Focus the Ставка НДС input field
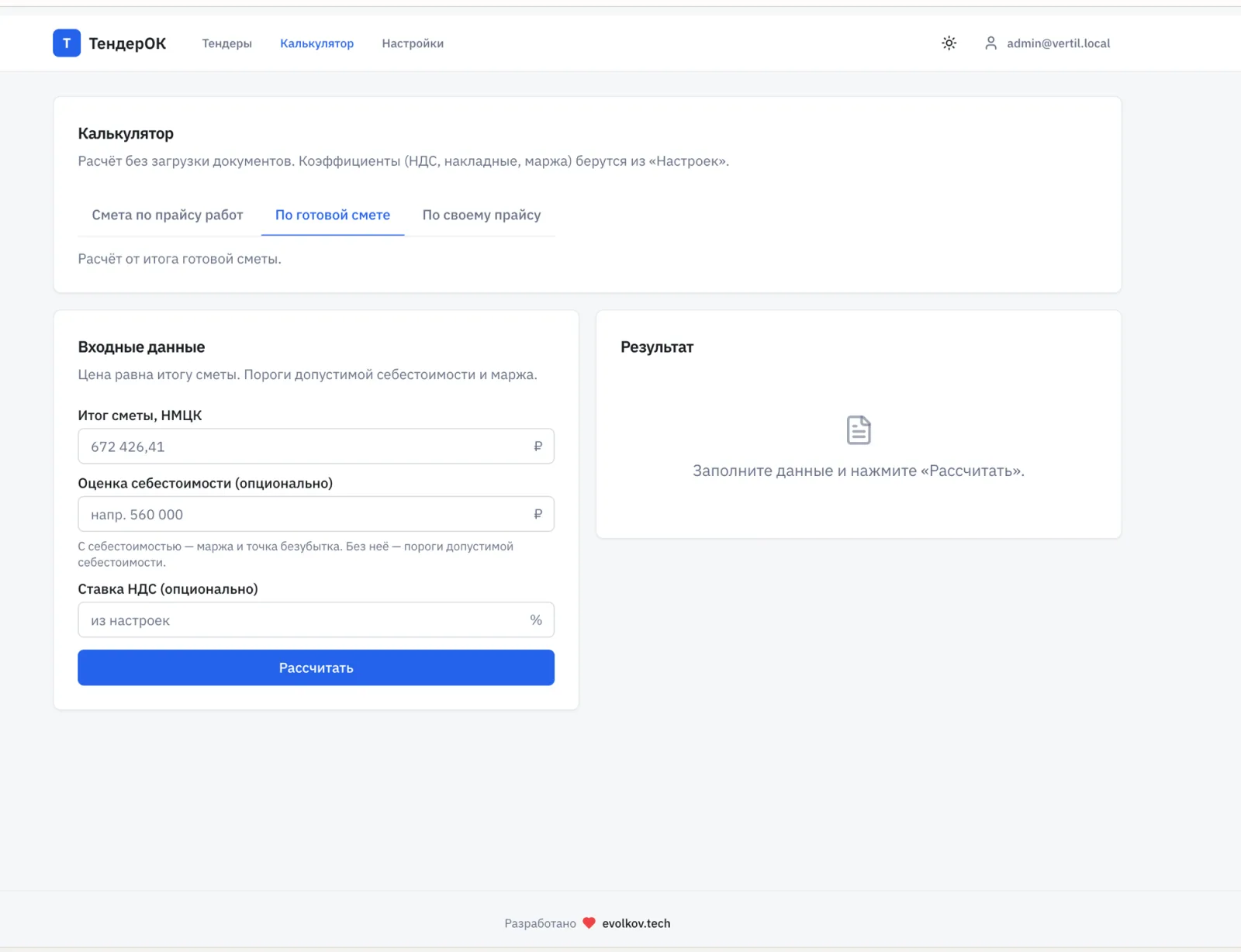This screenshot has width=1241, height=952. (x=316, y=620)
